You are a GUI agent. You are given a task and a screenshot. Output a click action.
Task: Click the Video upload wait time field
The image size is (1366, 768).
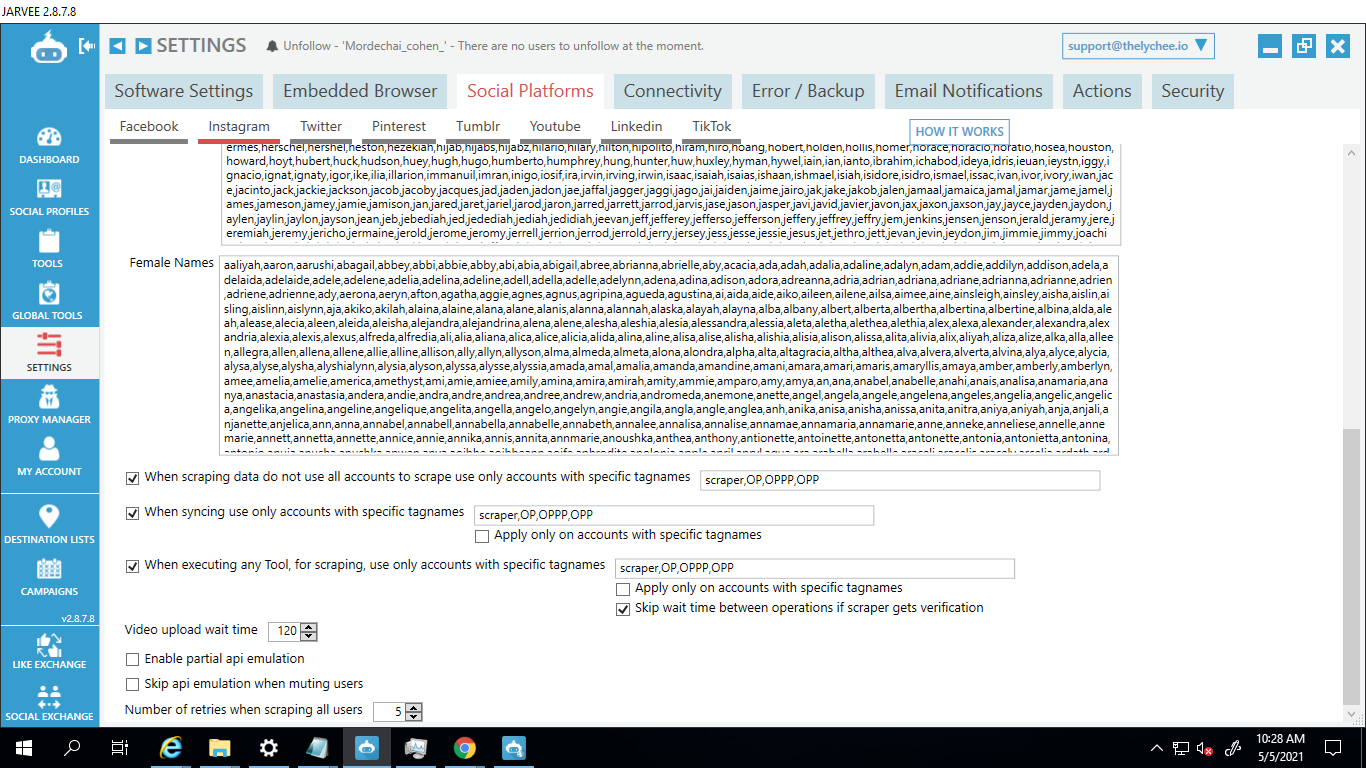tap(285, 631)
